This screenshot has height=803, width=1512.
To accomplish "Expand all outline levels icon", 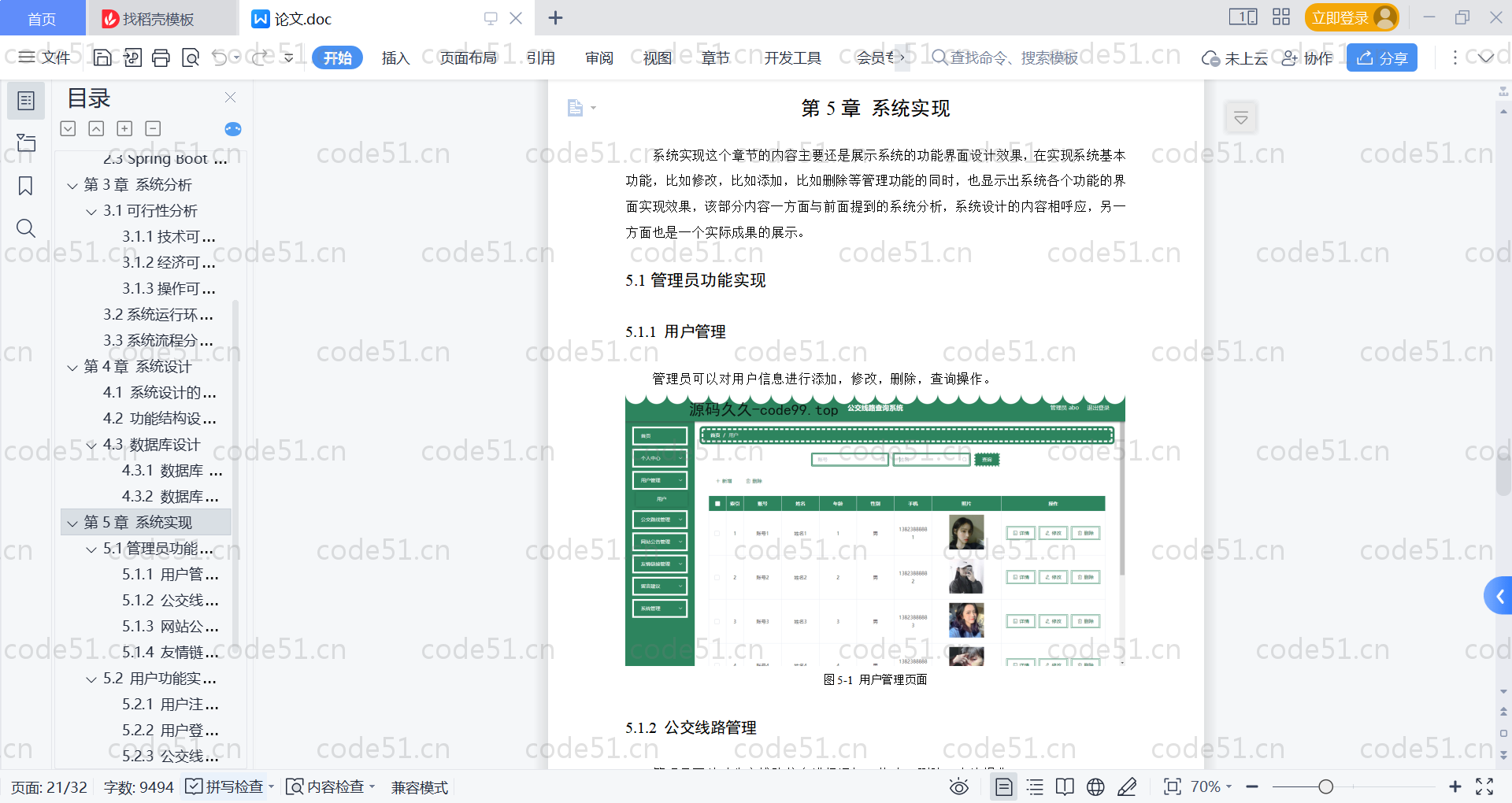I will tap(69, 128).
